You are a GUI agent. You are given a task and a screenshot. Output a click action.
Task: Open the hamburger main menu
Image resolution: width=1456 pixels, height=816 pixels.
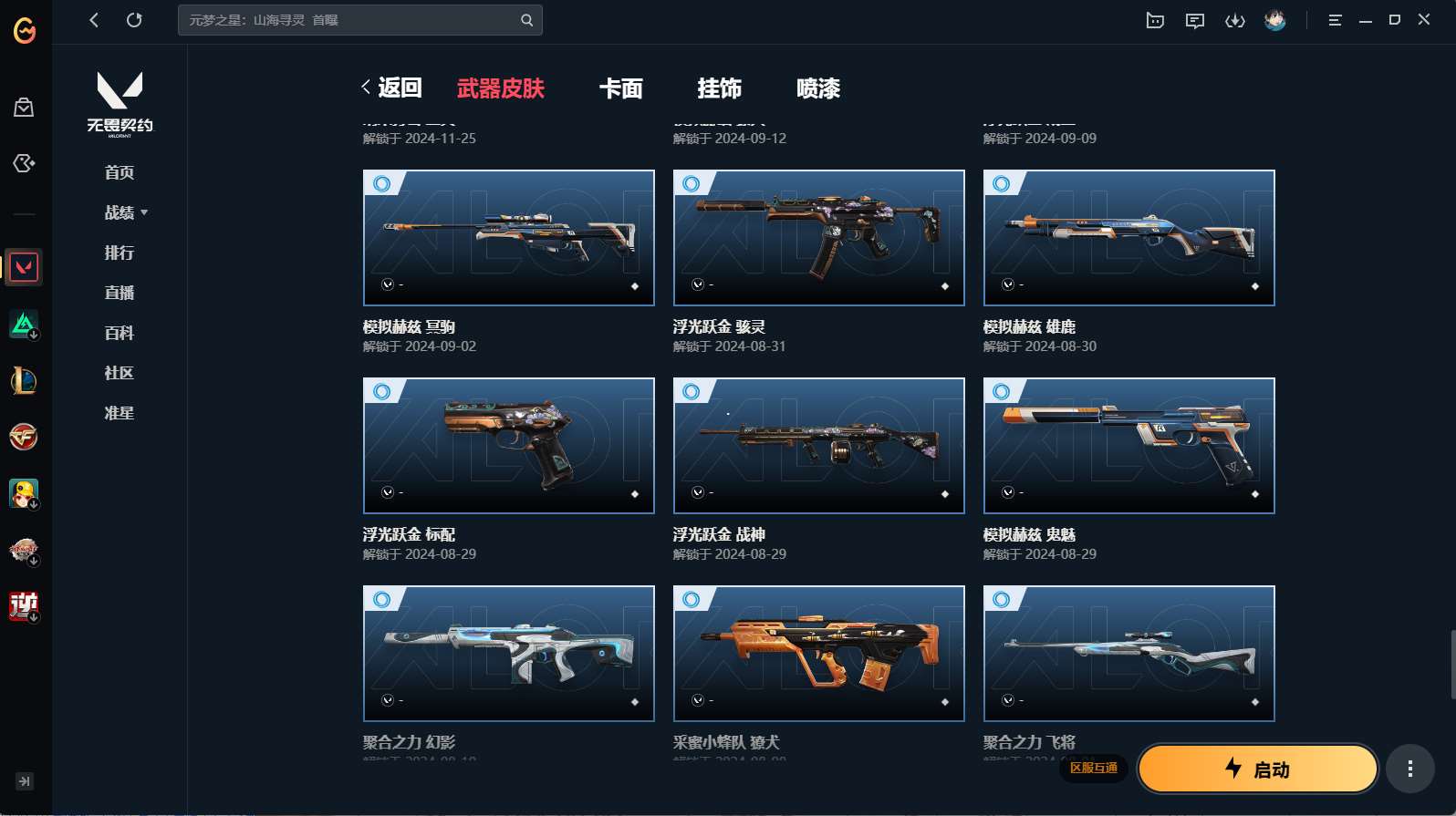click(1335, 20)
